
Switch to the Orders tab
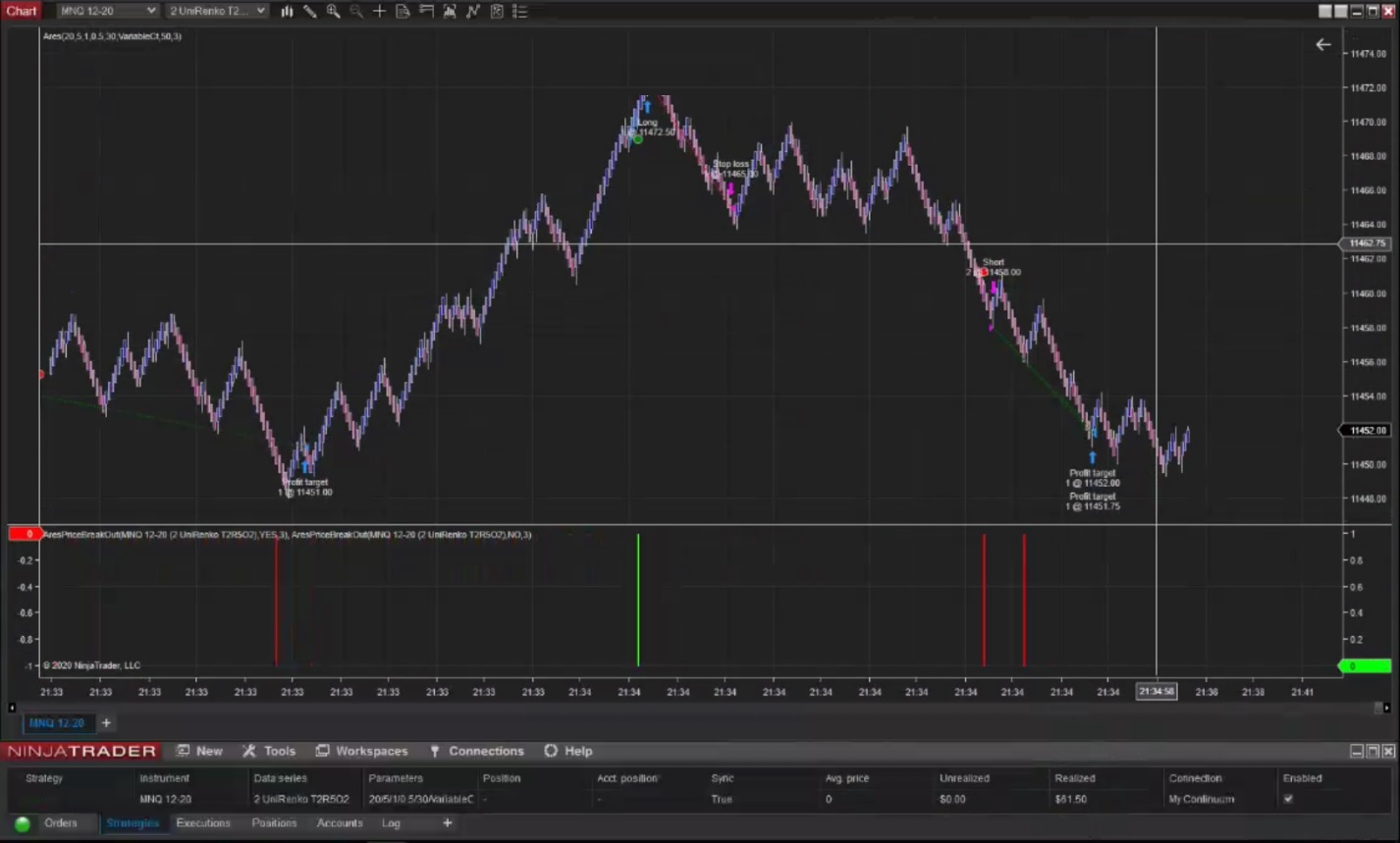(x=61, y=823)
